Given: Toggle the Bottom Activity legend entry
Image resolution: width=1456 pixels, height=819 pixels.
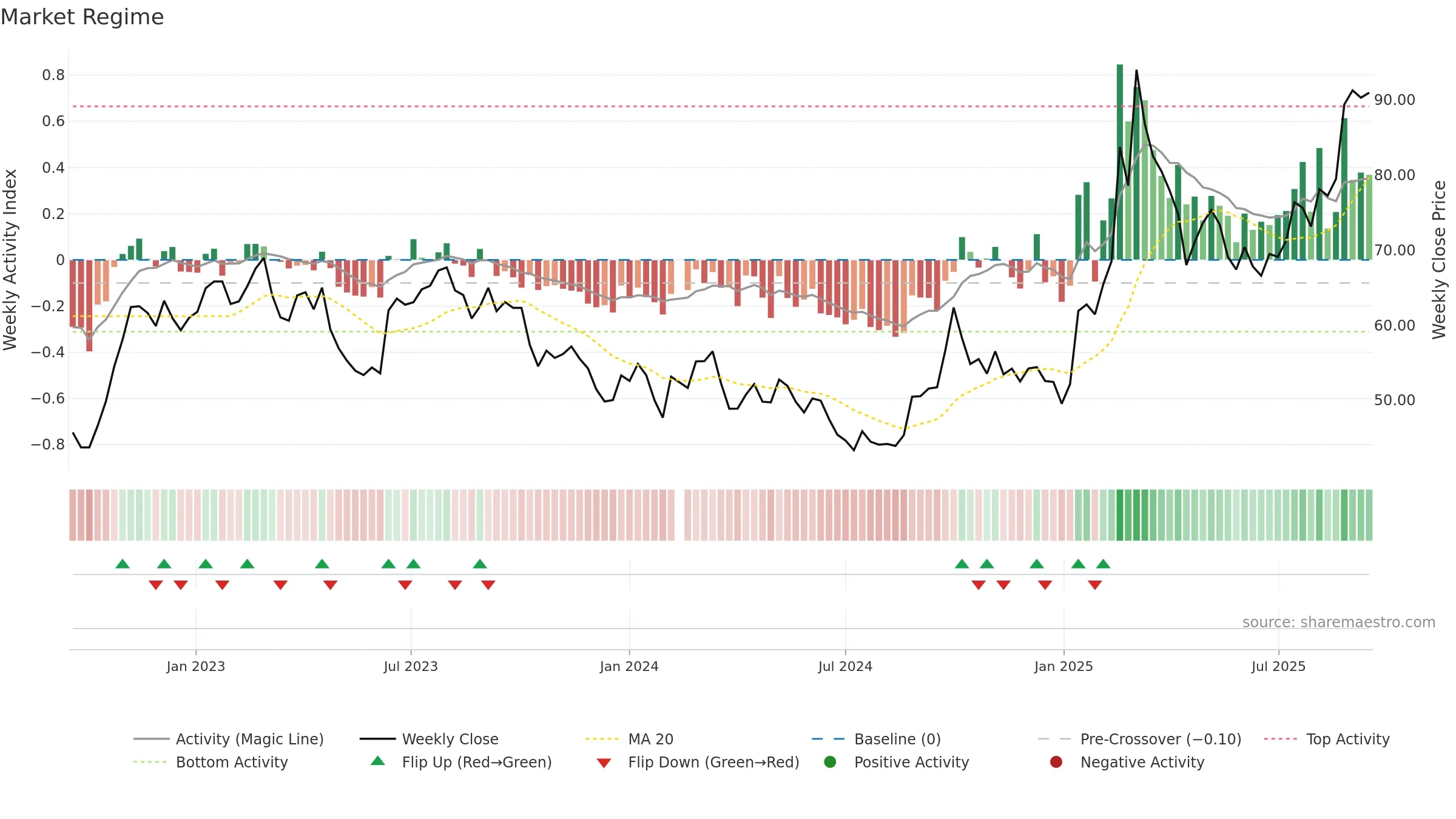Looking at the screenshot, I should click(211, 762).
